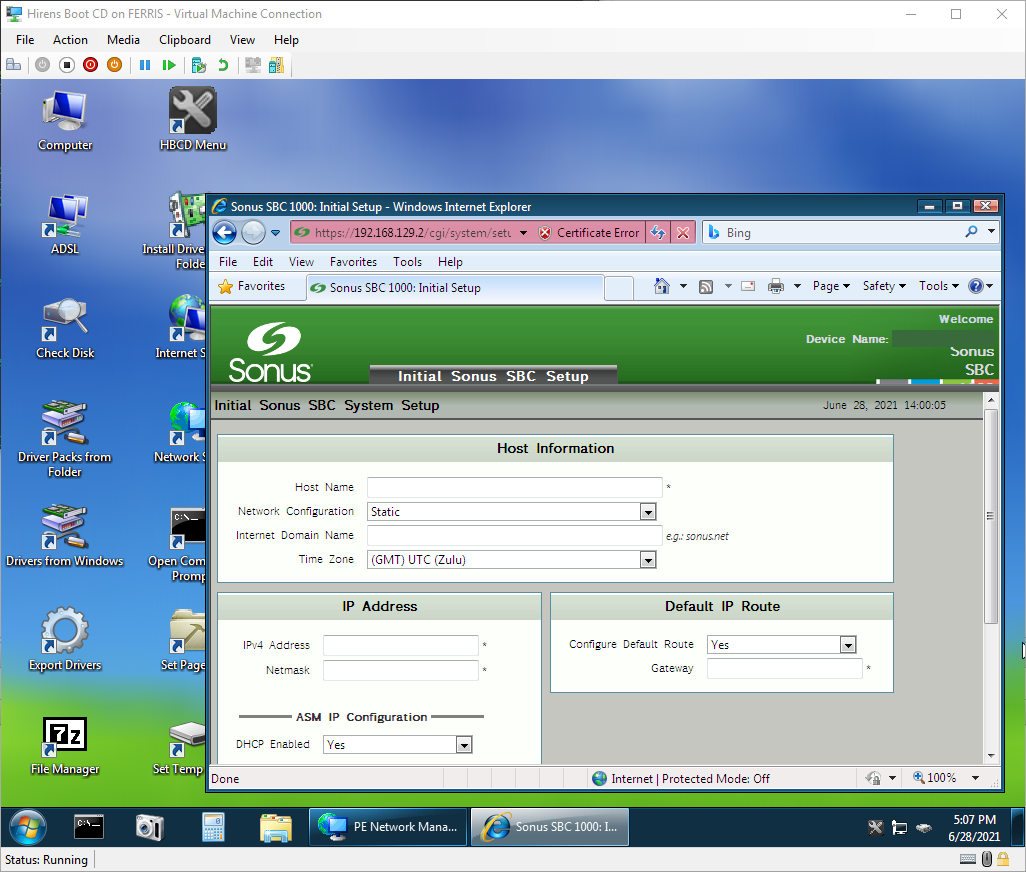
Task: Open the zoom level 100% dropdown arrow
Action: coord(976,778)
